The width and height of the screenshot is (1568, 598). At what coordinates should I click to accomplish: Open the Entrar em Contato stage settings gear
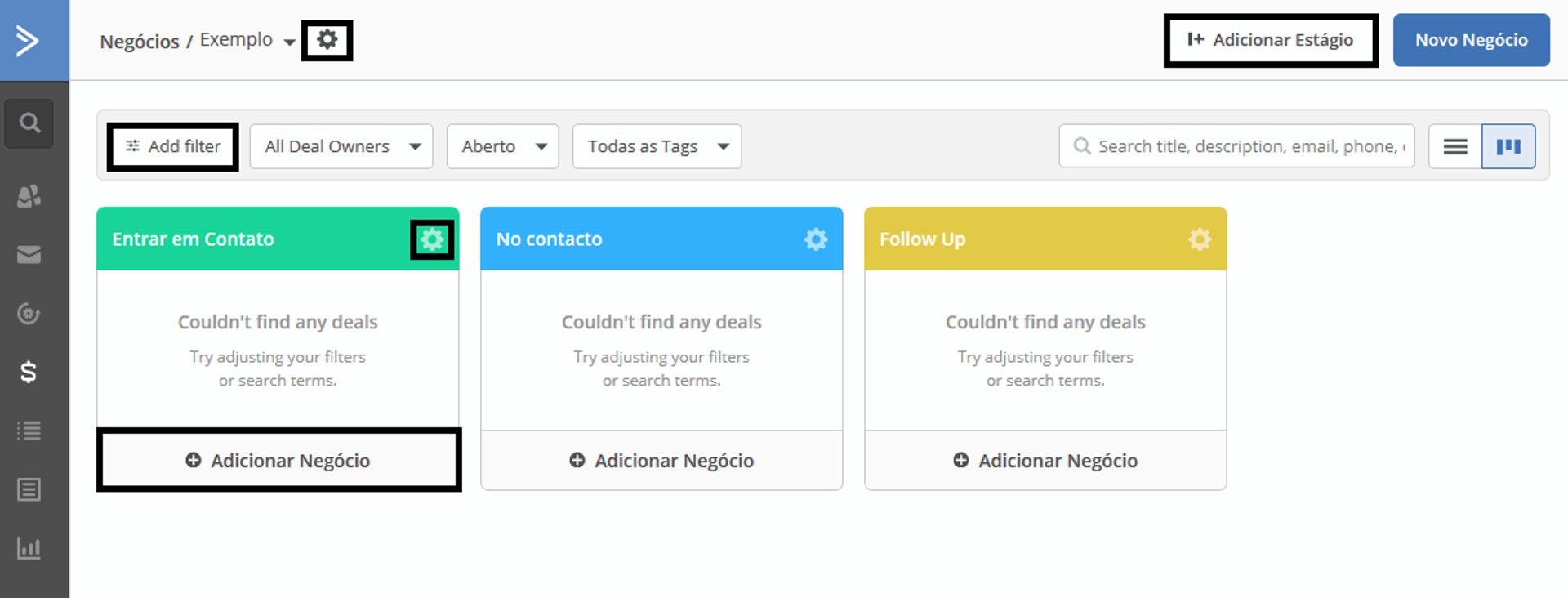(x=431, y=239)
